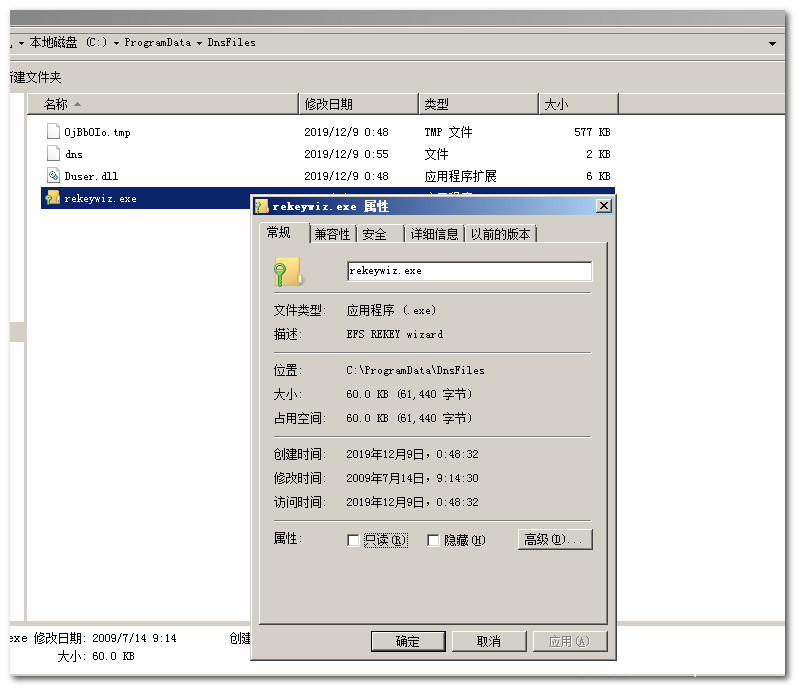Open 高级(D)... advanced attributes
The image size is (796, 687).
pos(555,539)
